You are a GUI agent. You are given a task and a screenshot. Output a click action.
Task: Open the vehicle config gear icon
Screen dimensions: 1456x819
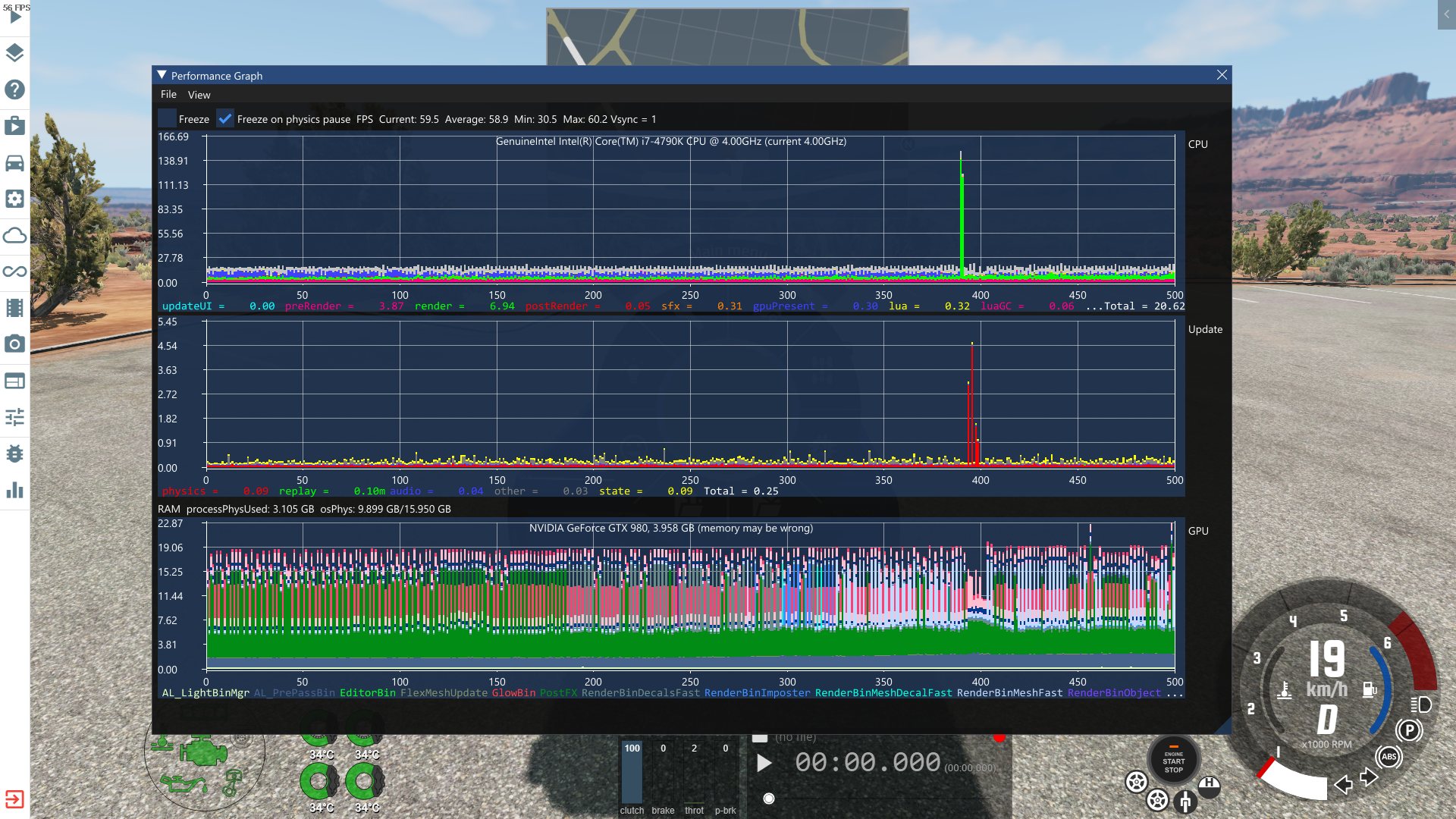(x=15, y=199)
